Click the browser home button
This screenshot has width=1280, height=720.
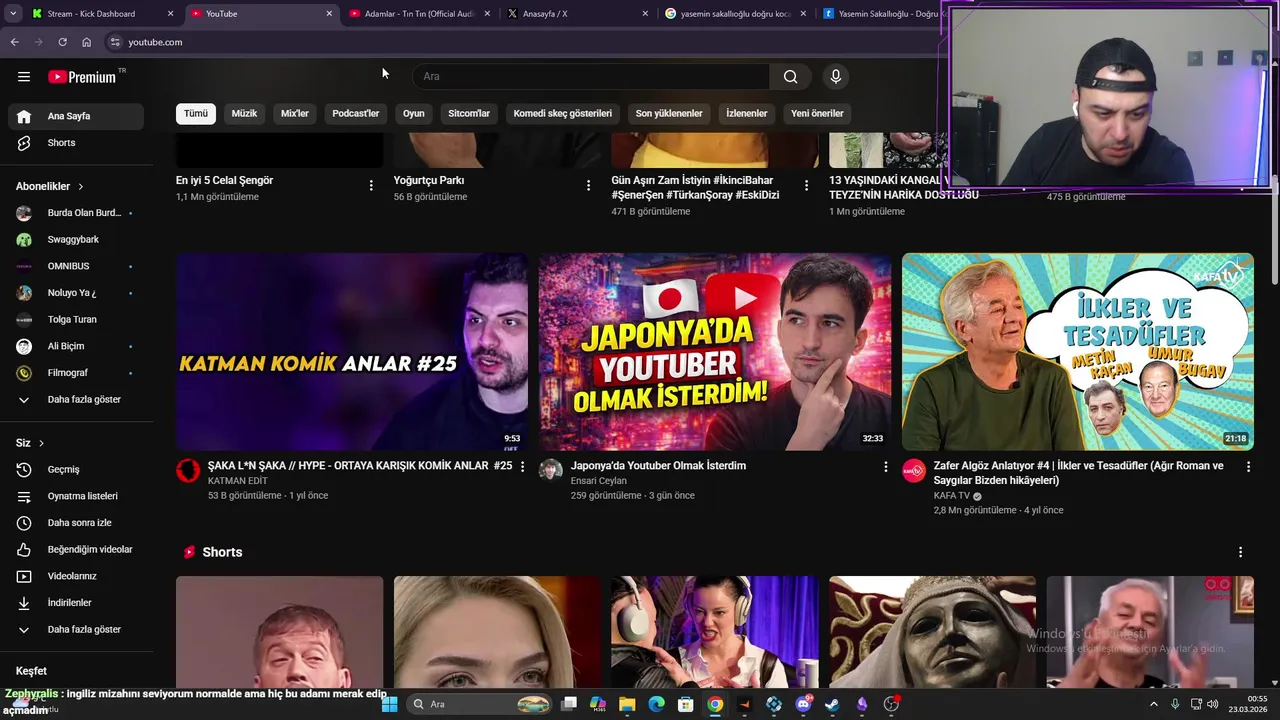(x=86, y=42)
